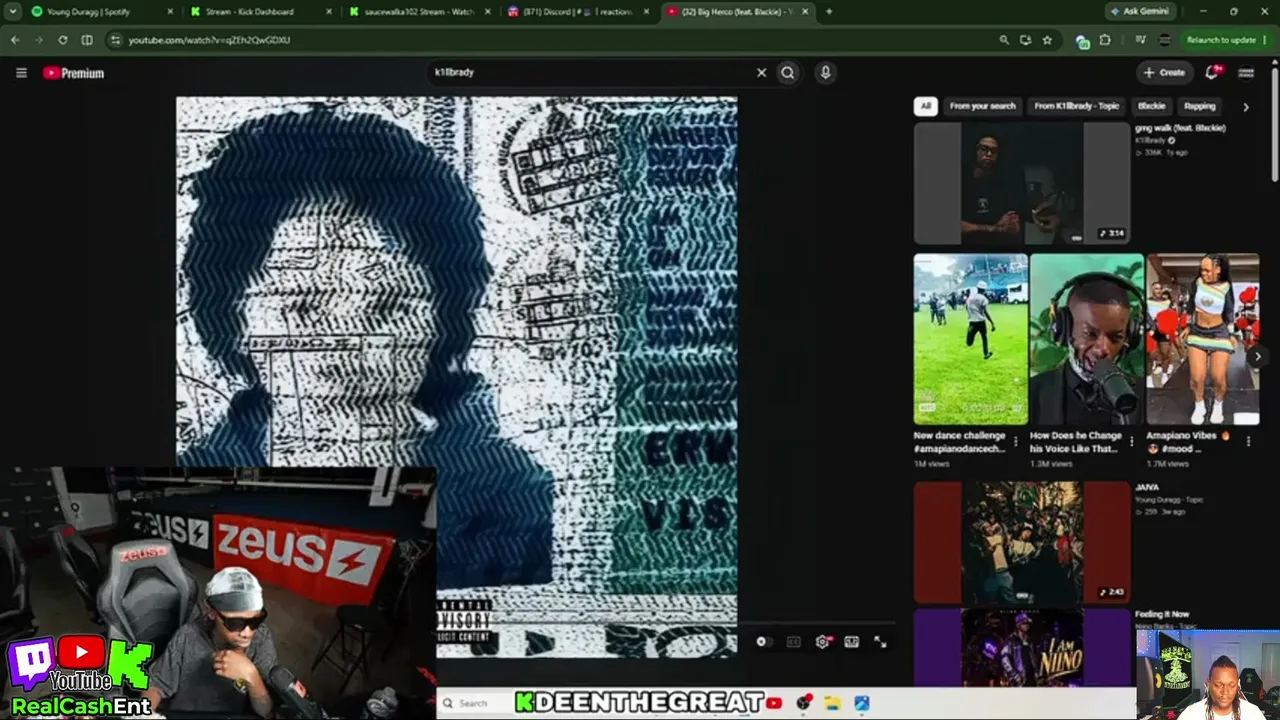Open the Photos app on taskbar
This screenshot has height=720, width=1280.
861,703
